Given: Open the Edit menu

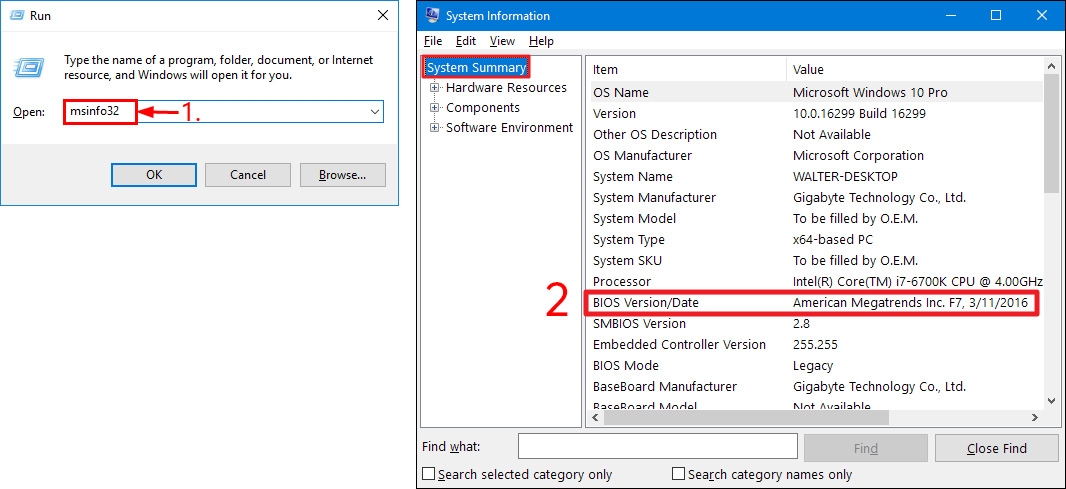Looking at the screenshot, I should pos(466,41).
